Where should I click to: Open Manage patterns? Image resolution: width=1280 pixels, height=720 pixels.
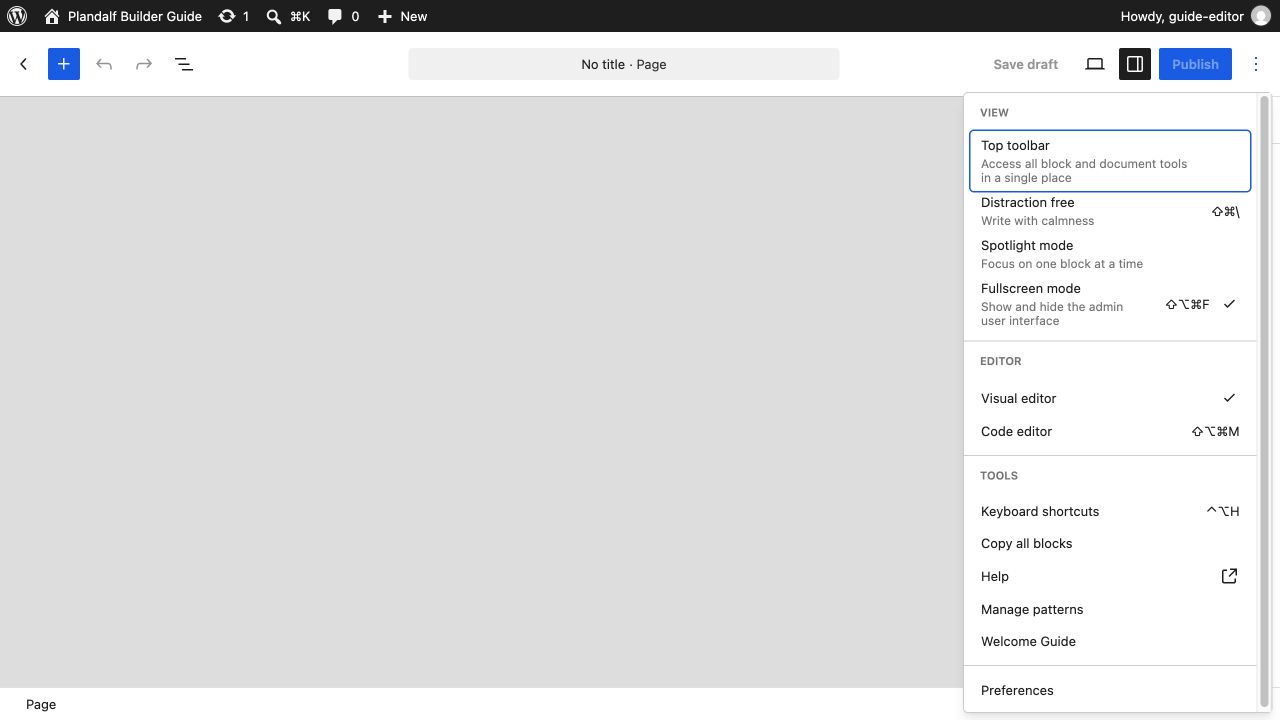click(1110, 609)
